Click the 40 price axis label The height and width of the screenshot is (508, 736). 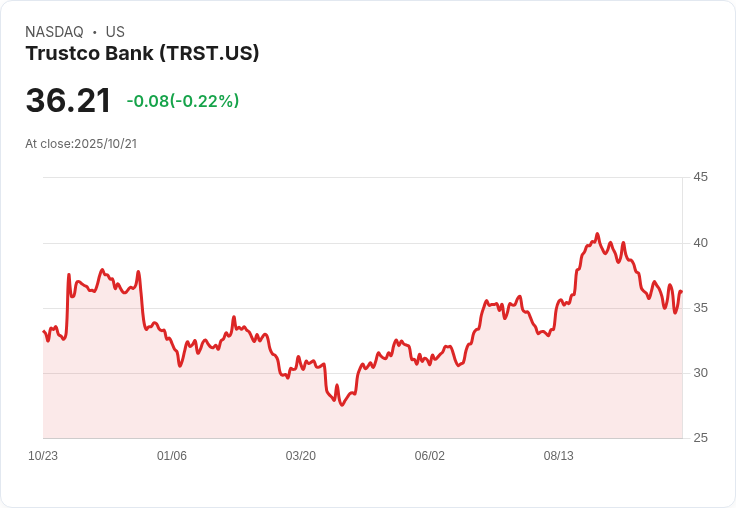pos(701,243)
